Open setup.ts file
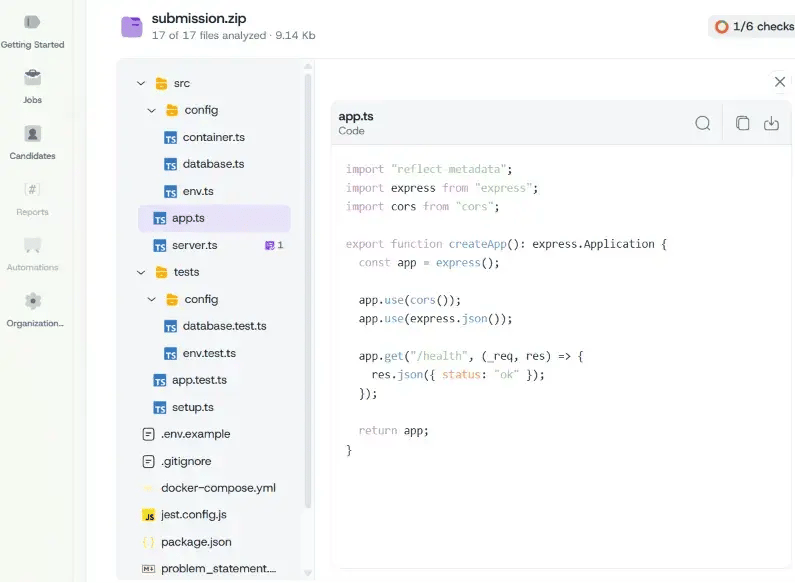795x583 pixels. tap(193, 408)
